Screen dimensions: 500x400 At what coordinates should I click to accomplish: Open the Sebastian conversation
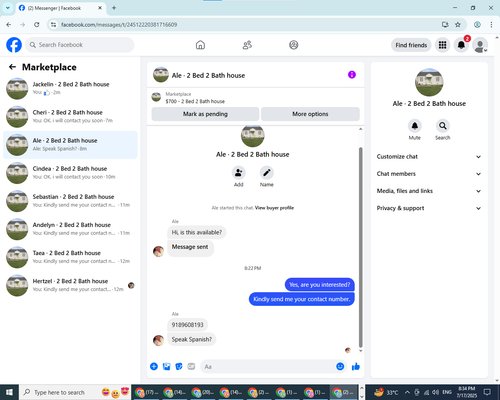70,201
